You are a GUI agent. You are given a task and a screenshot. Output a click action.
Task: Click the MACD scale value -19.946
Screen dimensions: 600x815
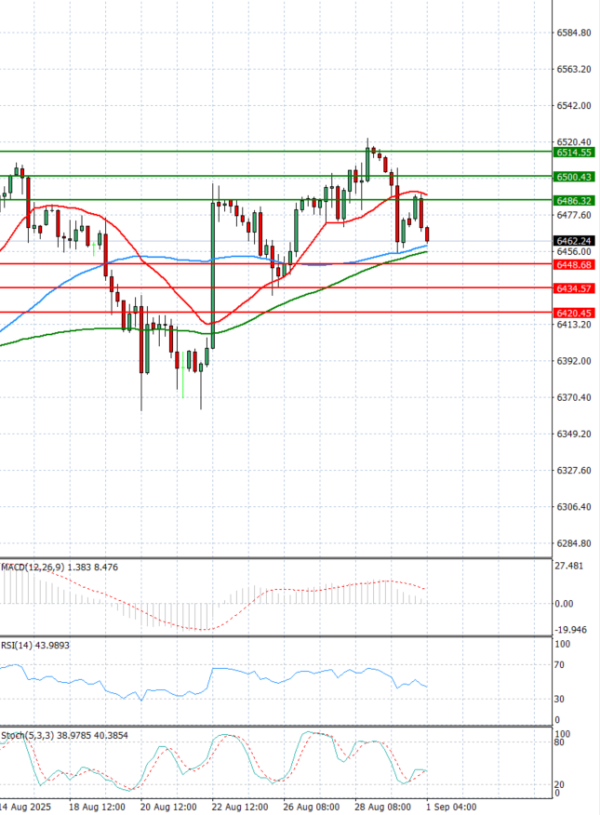point(571,630)
